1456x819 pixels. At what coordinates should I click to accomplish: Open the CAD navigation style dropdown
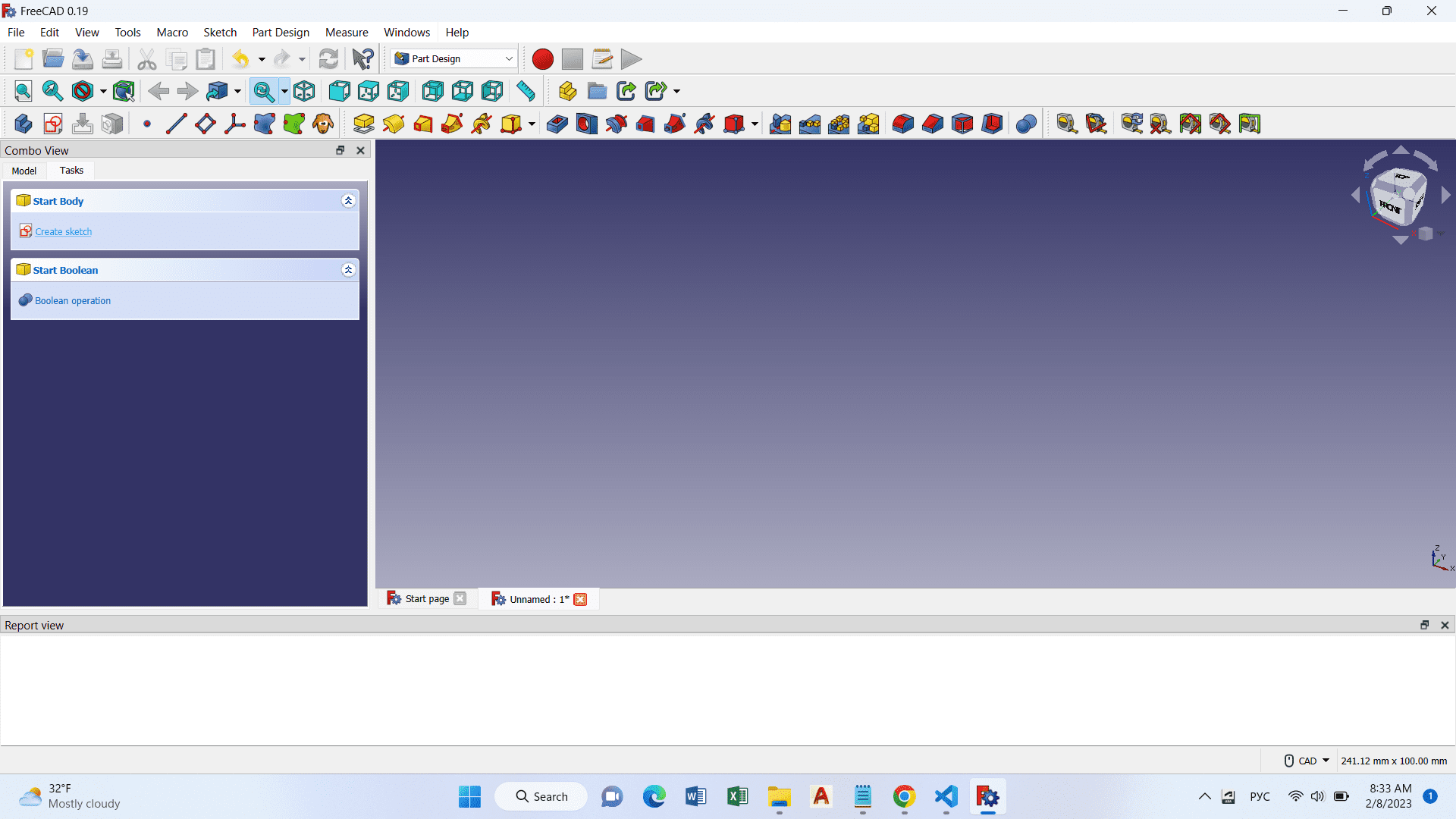coord(1324,760)
